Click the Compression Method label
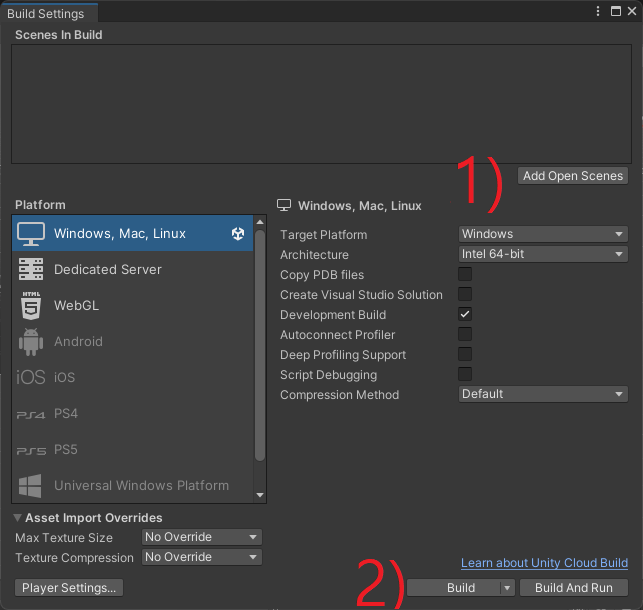This screenshot has height=610, width=643. [x=339, y=395]
